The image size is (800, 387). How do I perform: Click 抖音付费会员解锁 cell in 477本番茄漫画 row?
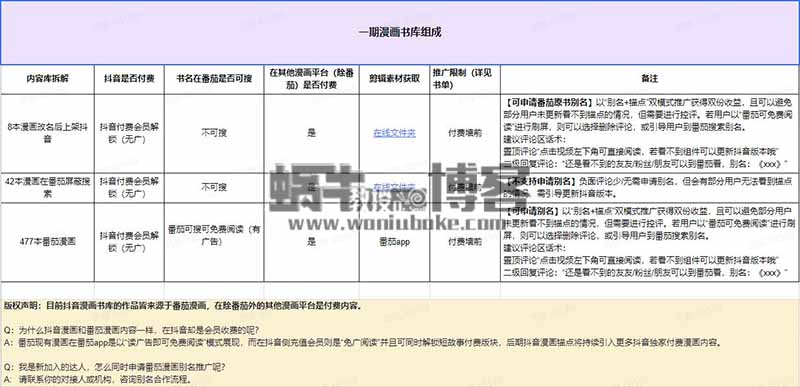pyautogui.click(x=129, y=242)
